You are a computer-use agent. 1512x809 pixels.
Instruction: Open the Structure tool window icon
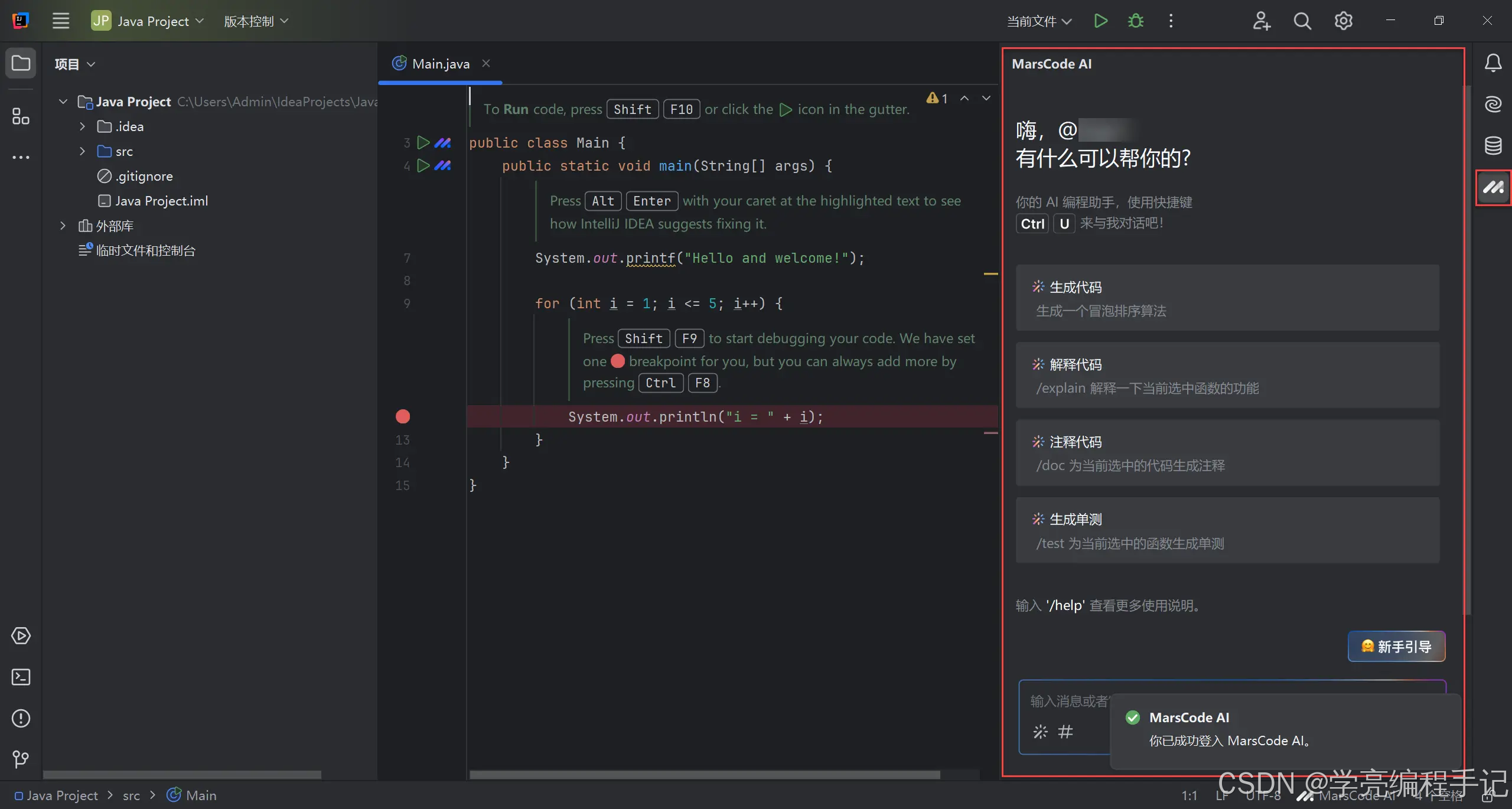pos(21,116)
